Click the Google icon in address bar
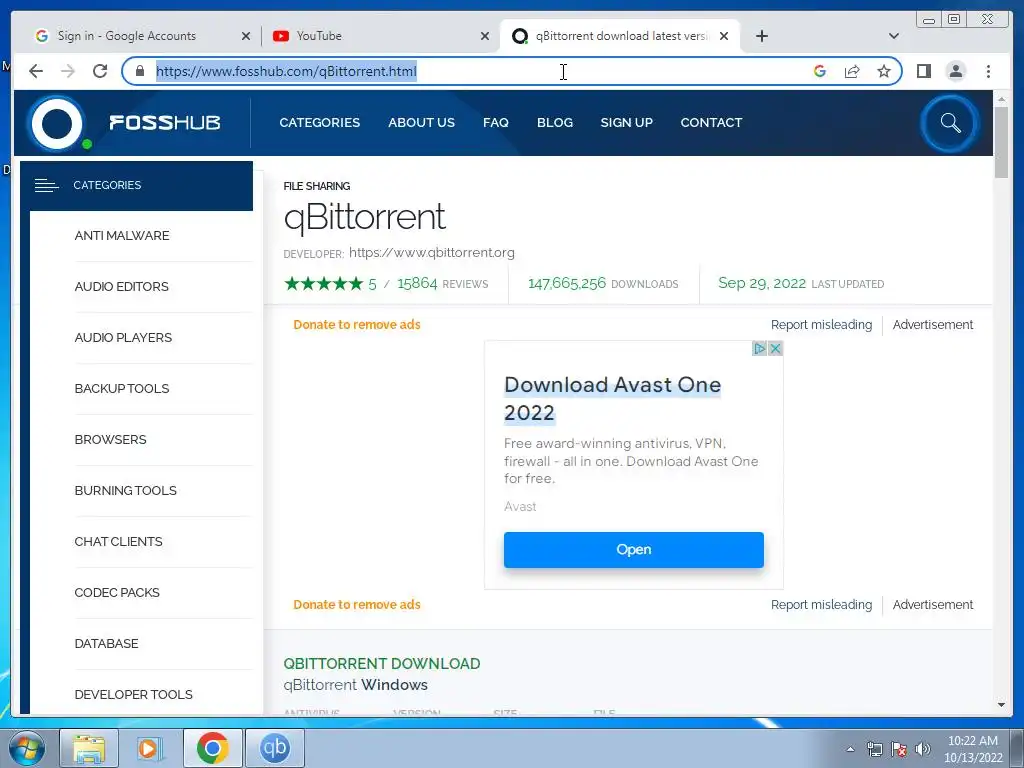 [x=820, y=71]
